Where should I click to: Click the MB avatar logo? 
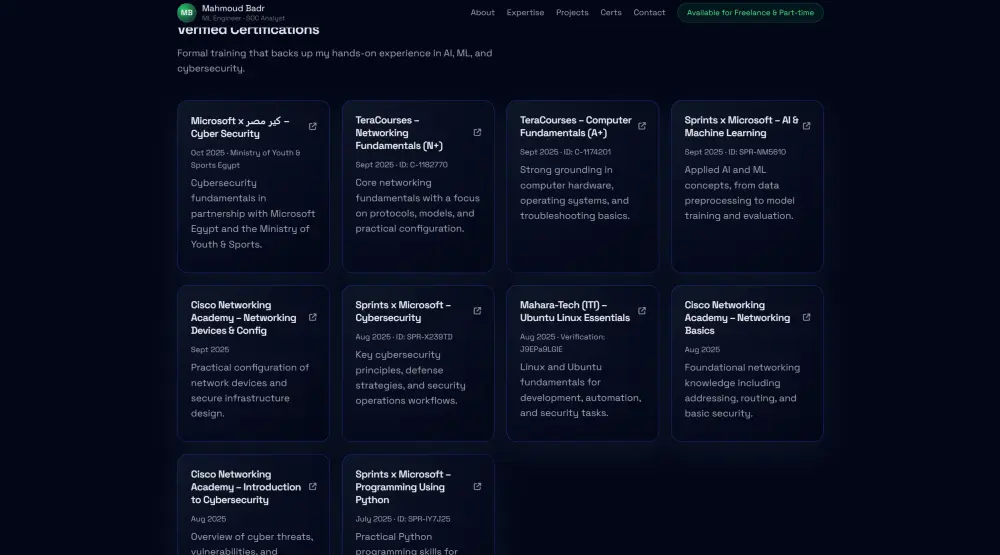pos(186,12)
